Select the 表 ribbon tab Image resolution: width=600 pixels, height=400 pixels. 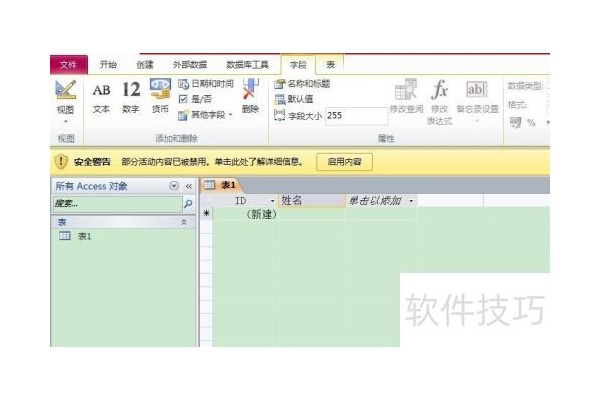[330, 65]
